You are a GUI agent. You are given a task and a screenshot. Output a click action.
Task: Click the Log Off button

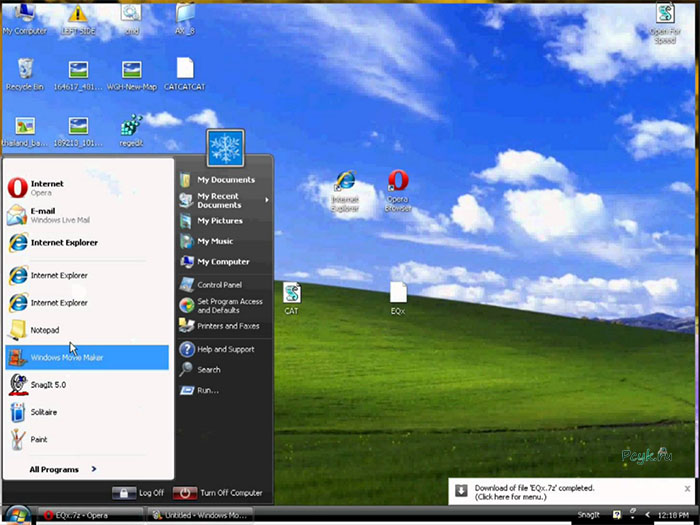(x=138, y=493)
